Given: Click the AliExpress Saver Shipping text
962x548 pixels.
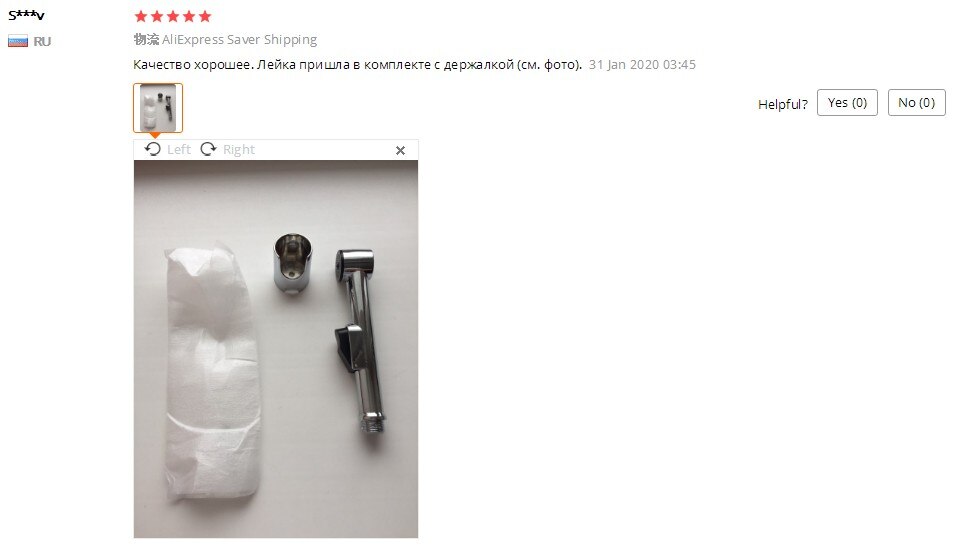Looking at the screenshot, I should (239, 39).
